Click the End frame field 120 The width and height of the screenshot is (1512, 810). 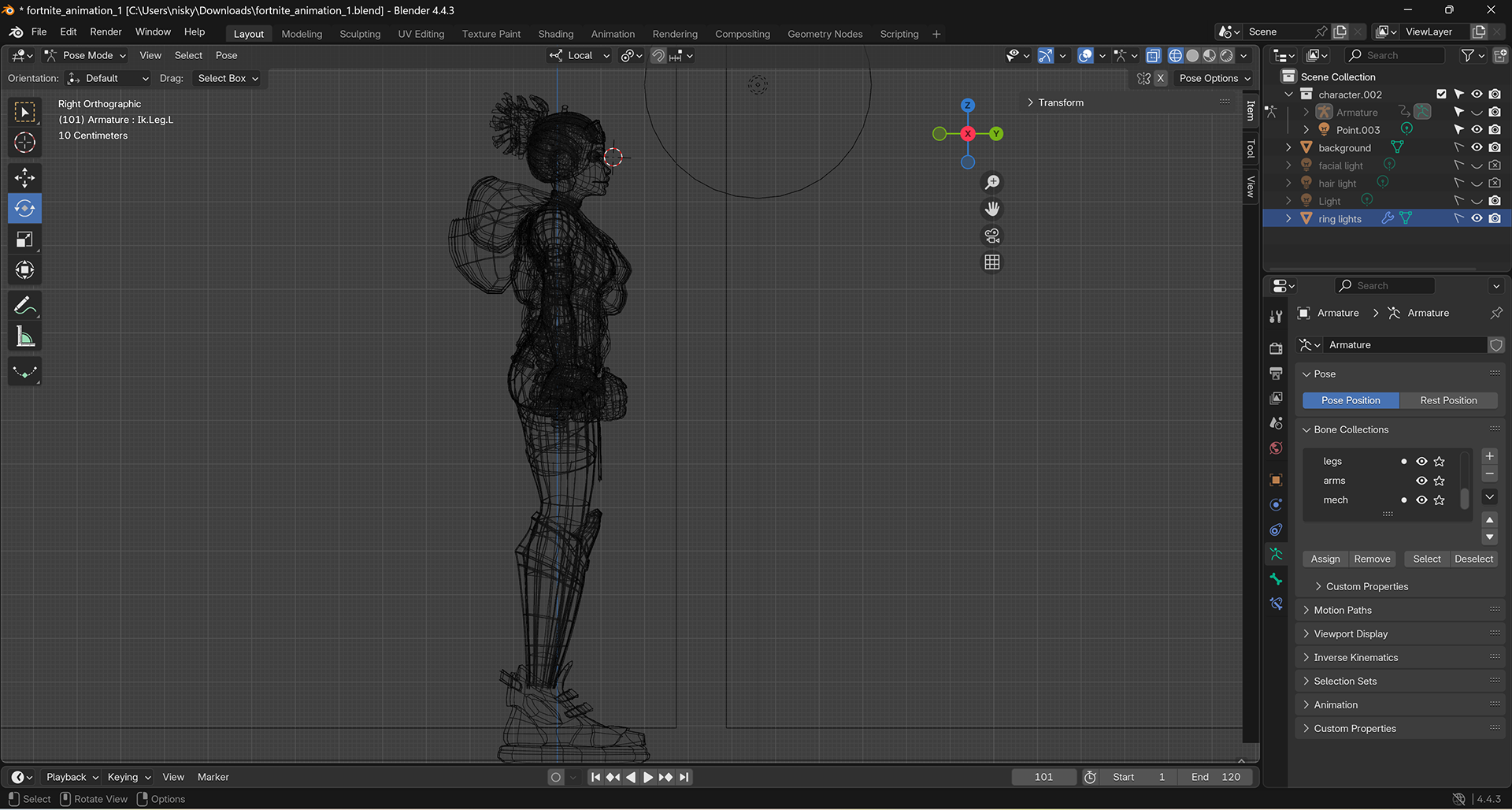(1215, 777)
